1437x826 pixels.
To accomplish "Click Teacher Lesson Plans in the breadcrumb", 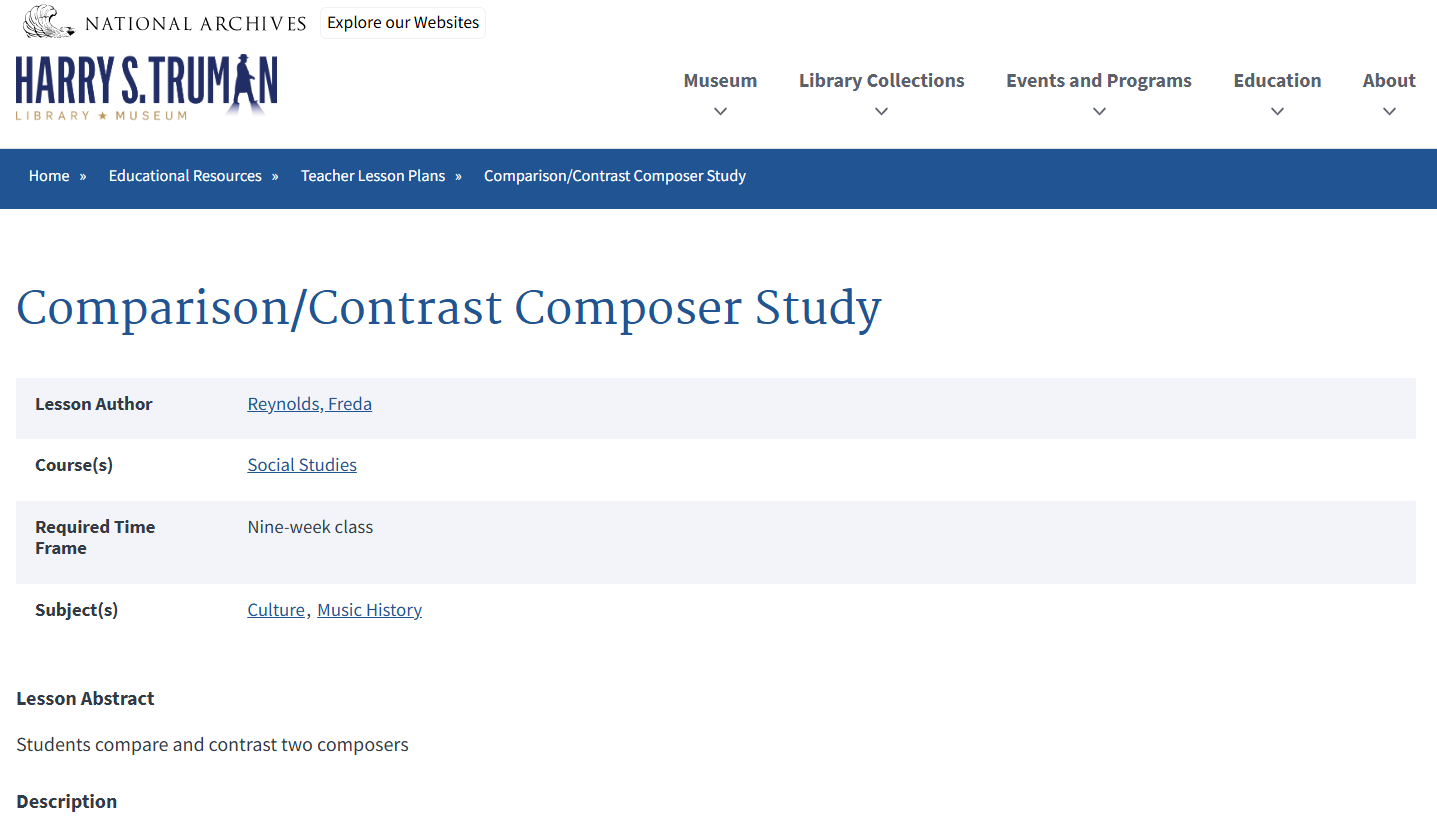I will point(372,175).
